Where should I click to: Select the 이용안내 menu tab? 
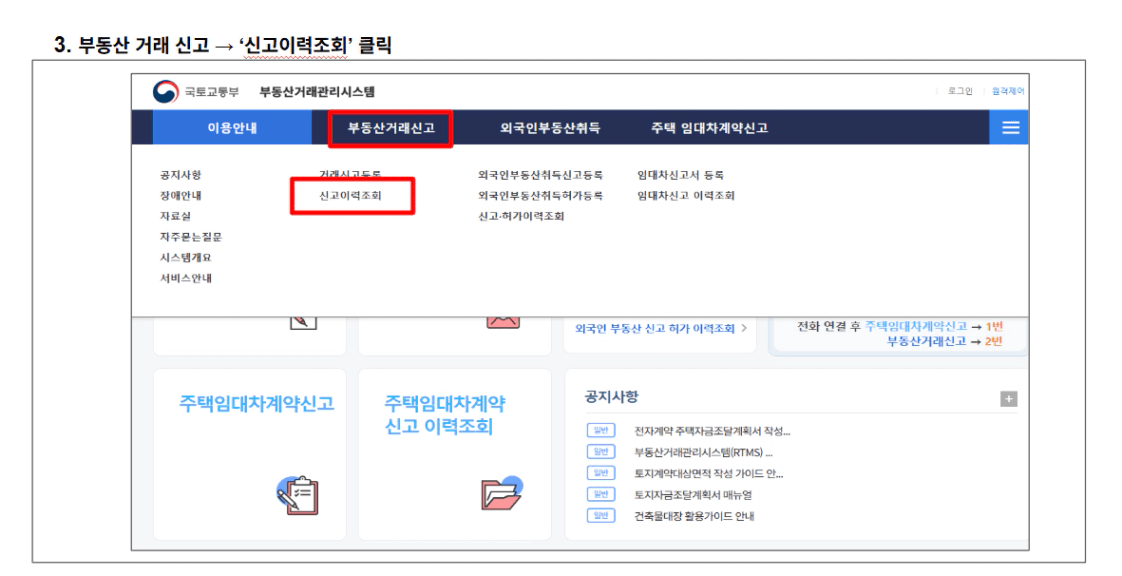click(x=232, y=128)
